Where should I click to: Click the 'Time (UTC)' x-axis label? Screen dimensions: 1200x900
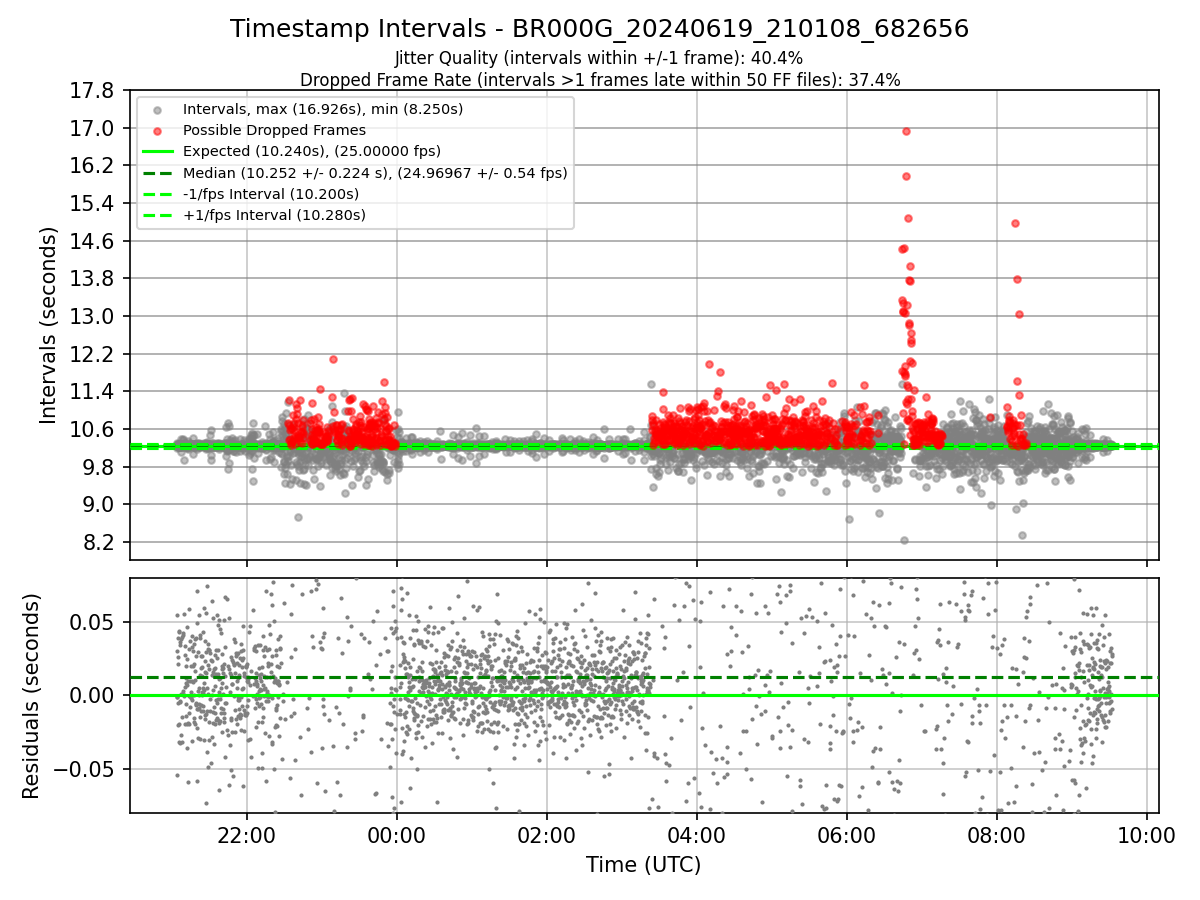(644, 865)
